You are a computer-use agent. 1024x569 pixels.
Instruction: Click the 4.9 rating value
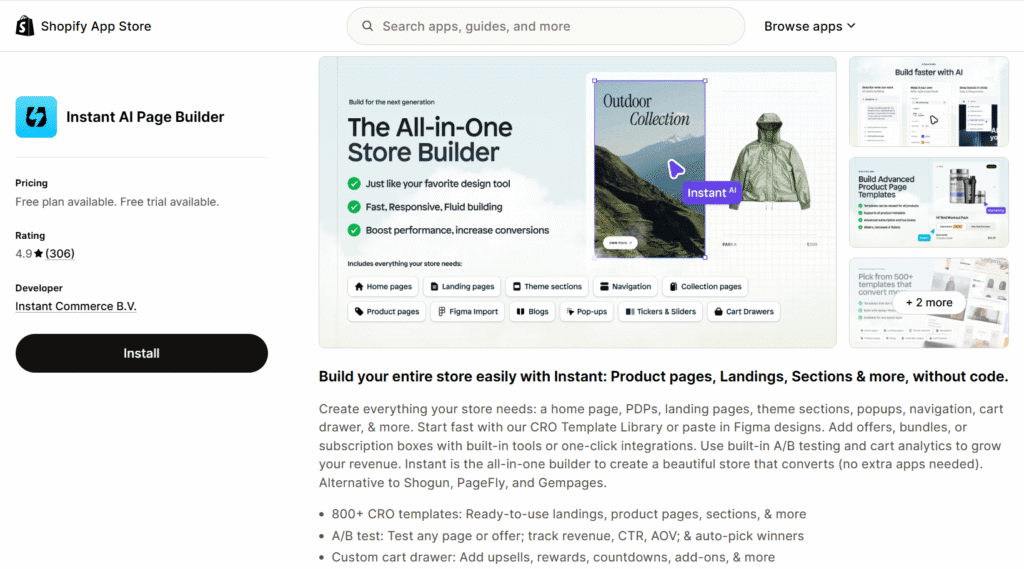24,253
